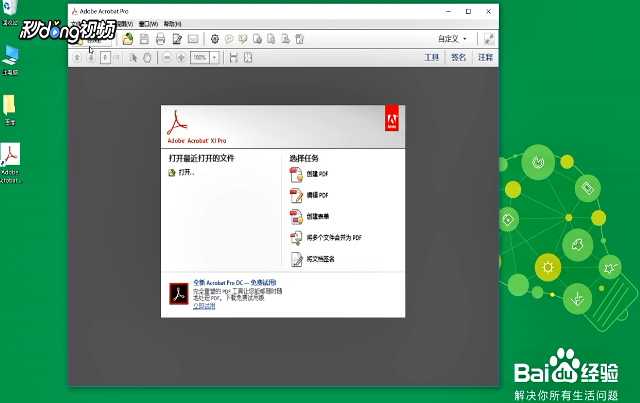Click the read mode expand icon
This screenshot has height=403, width=640.
489,39
